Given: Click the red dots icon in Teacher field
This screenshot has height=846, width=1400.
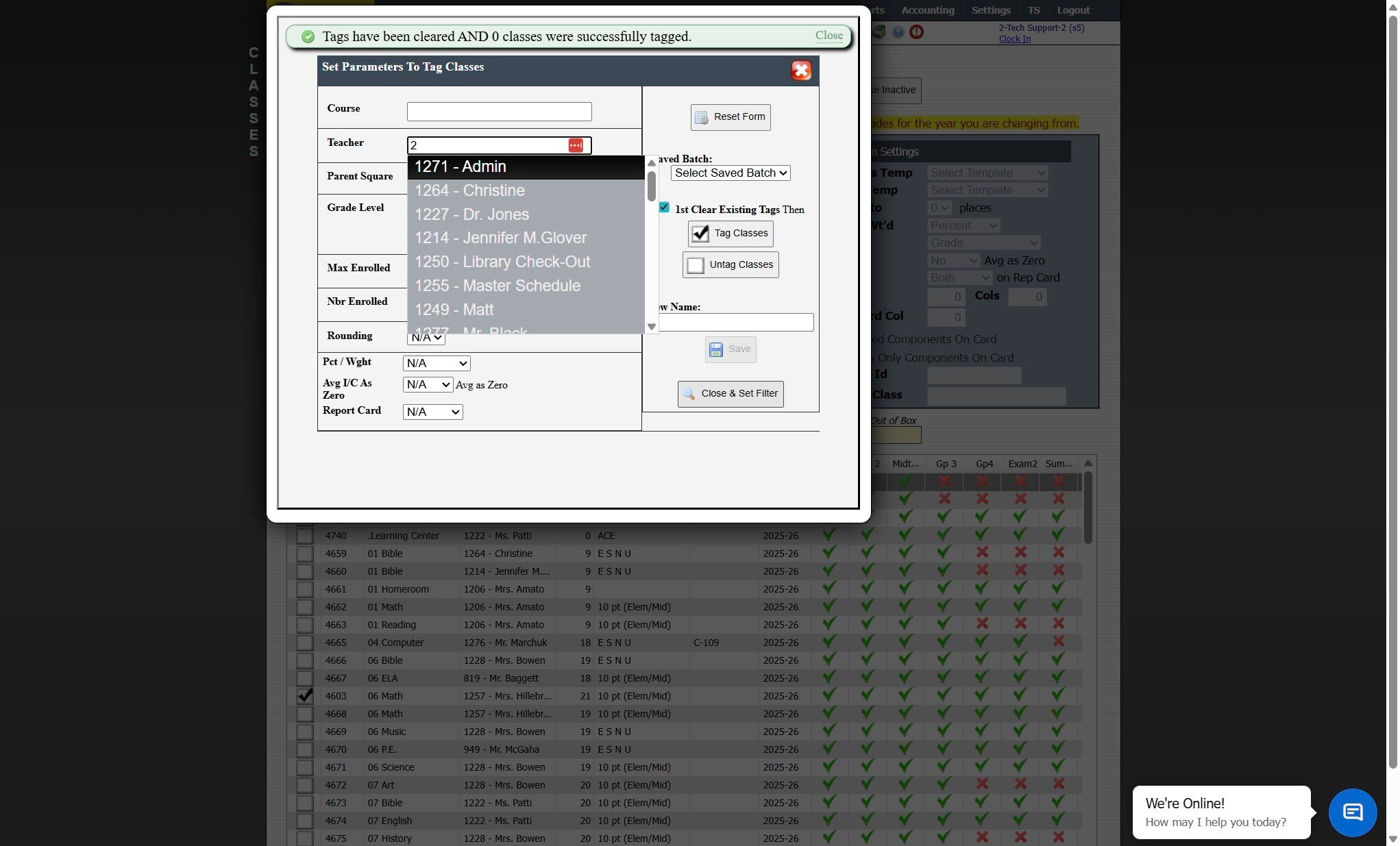Looking at the screenshot, I should 576,145.
